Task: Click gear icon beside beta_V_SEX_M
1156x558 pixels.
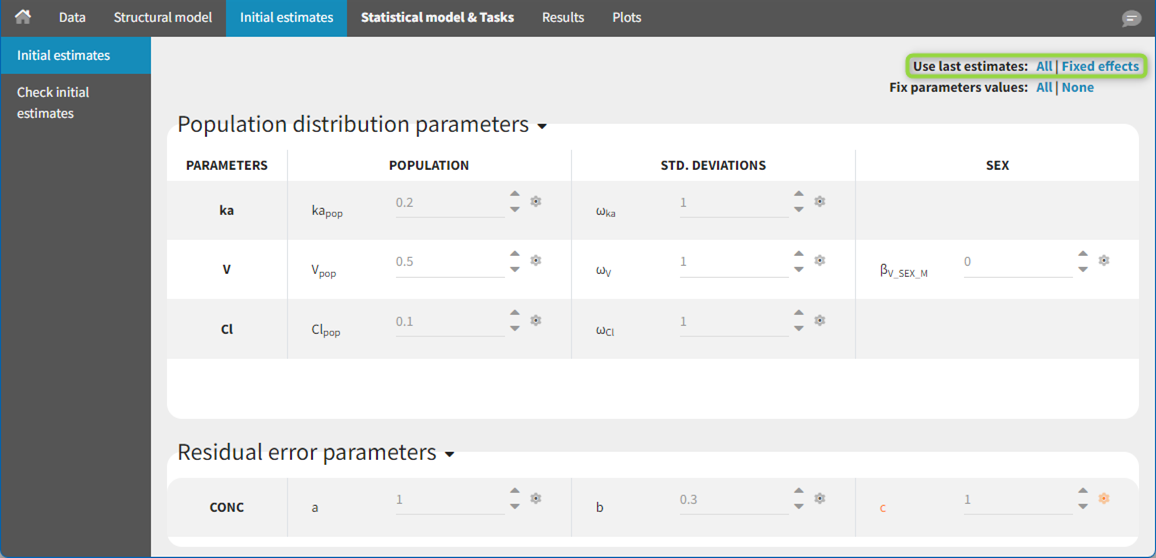Action: click(1104, 261)
